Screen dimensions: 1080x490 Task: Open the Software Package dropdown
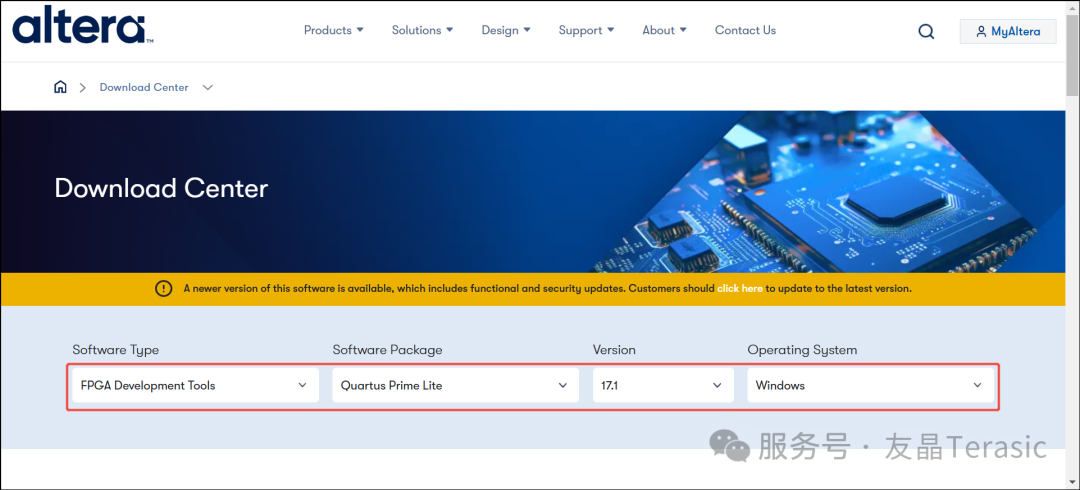[455, 385]
